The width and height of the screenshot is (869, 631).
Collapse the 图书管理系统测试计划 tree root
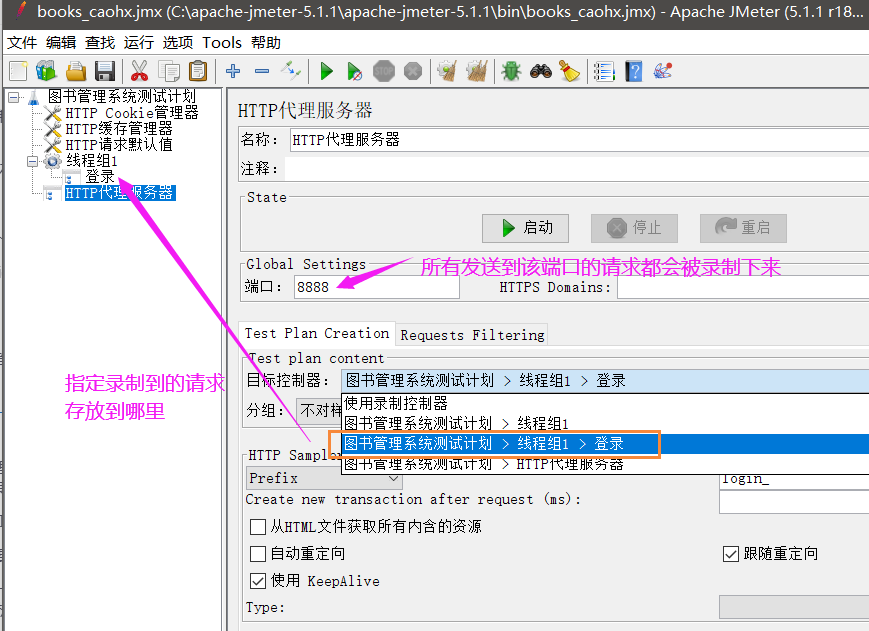[x=14, y=98]
